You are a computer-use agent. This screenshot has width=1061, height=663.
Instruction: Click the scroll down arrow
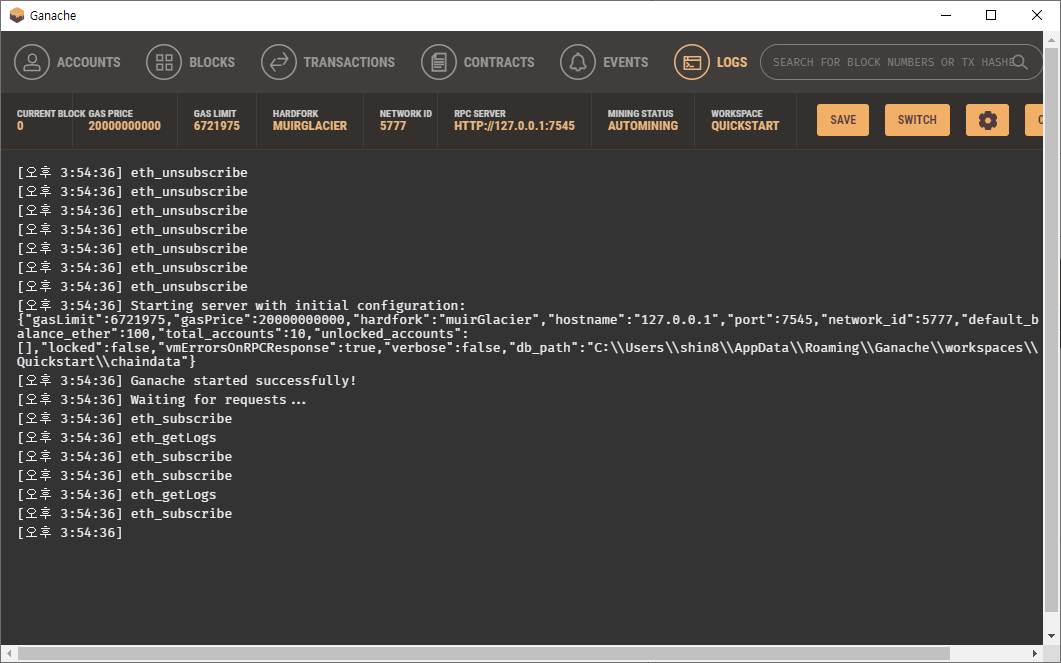1051,636
